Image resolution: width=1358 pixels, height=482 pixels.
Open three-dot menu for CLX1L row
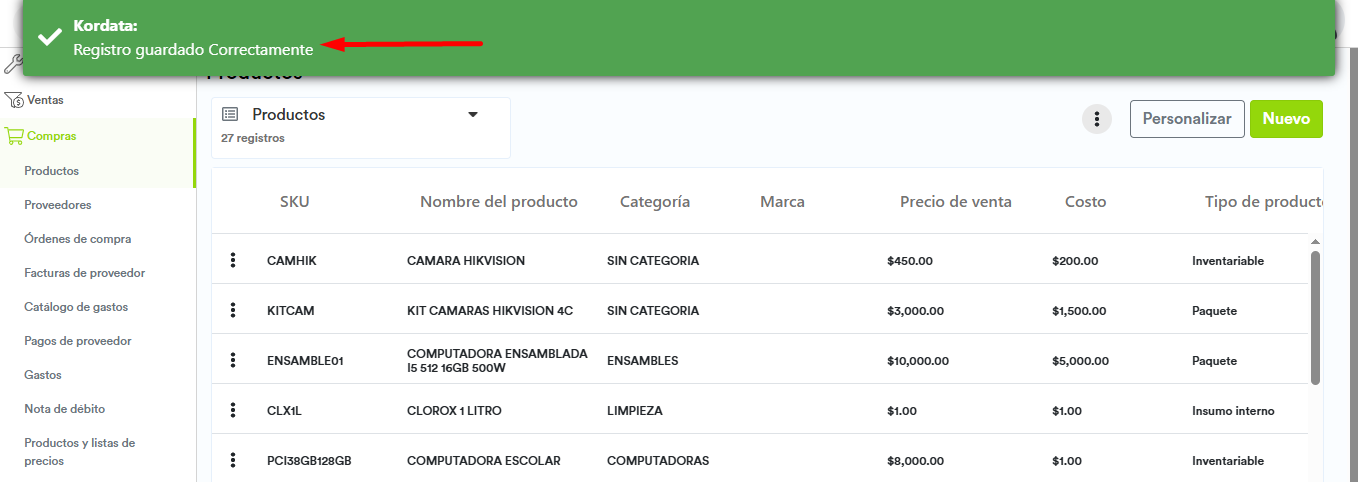[x=233, y=410]
